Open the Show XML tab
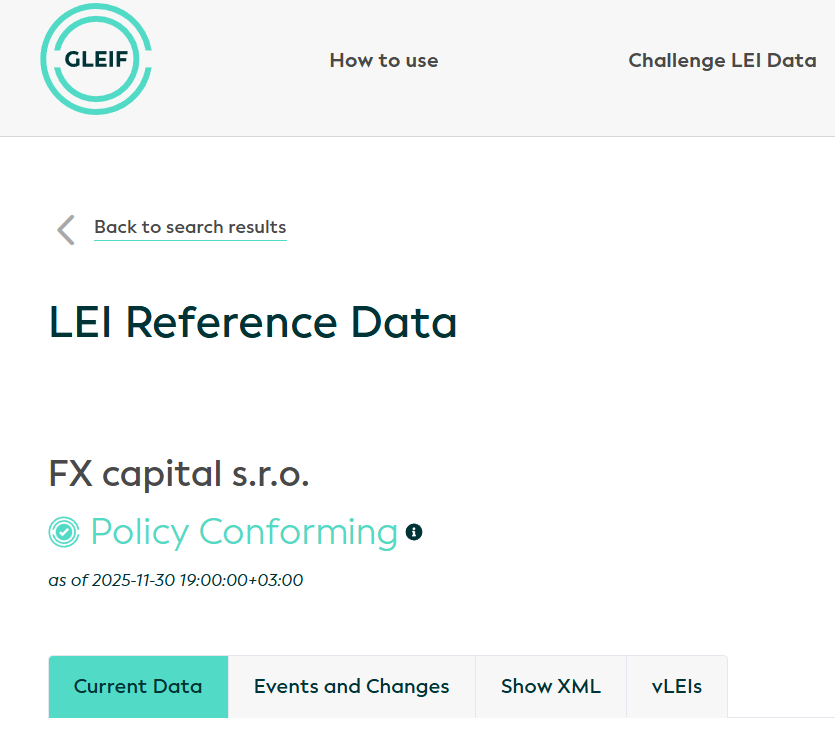This screenshot has width=835, height=741. point(551,686)
